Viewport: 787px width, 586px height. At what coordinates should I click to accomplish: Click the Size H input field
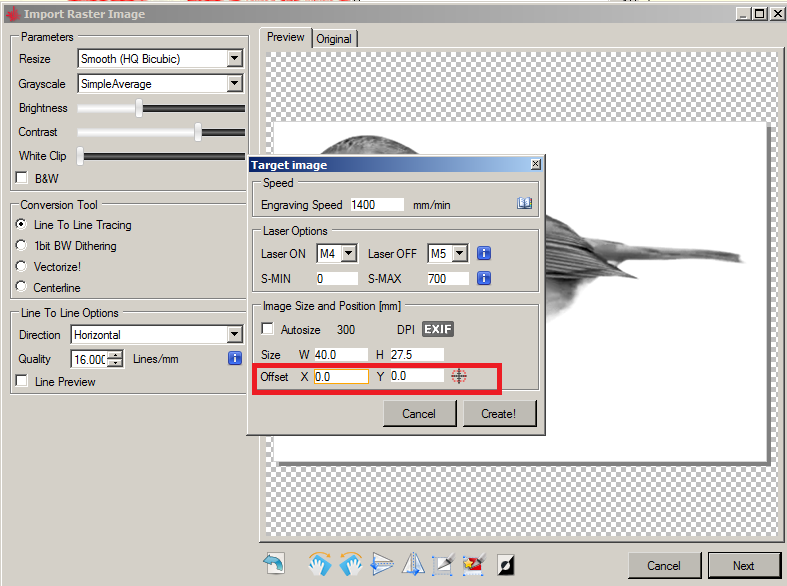[x=417, y=355]
